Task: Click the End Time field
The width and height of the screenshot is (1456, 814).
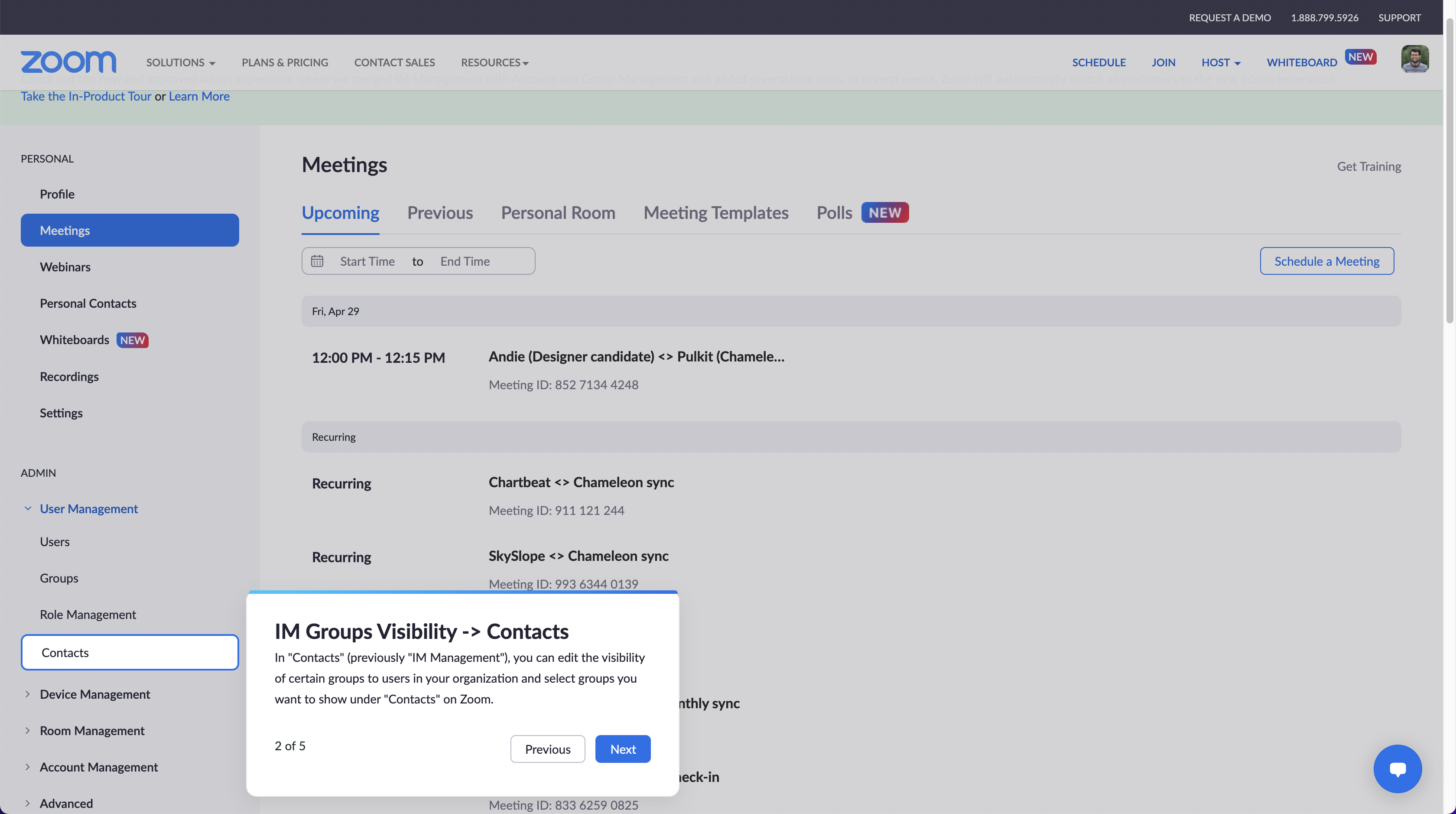Action: (x=465, y=261)
